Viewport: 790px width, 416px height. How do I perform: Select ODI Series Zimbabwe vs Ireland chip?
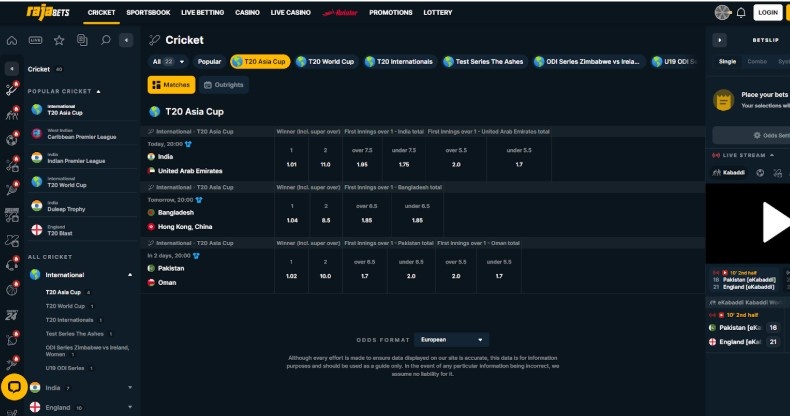[587, 61]
